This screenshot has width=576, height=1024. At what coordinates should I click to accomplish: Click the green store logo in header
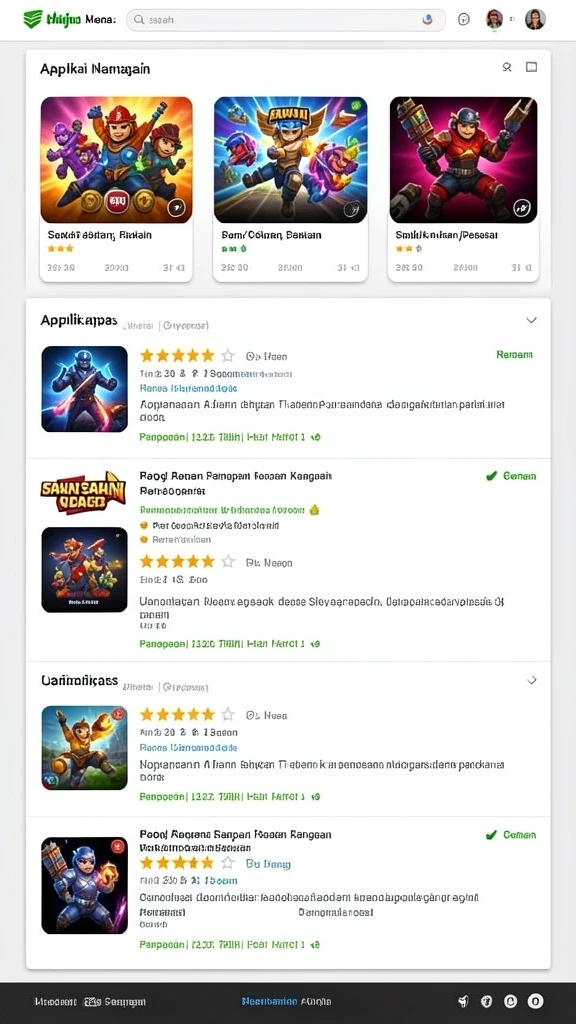tap(32, 19)
